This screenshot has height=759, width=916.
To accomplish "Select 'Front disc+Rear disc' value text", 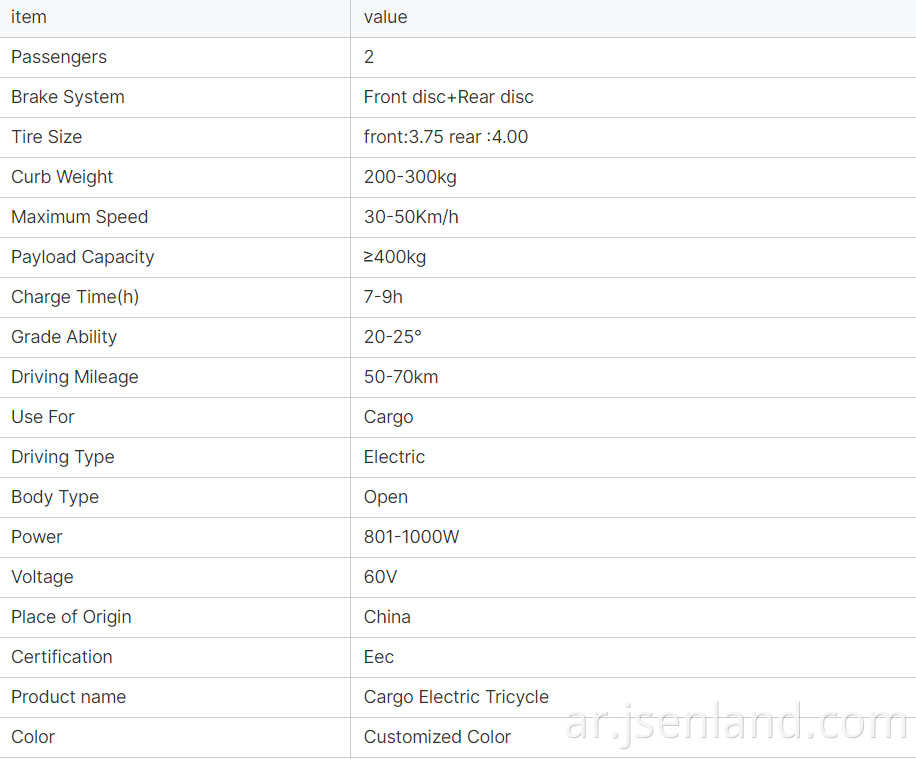I will (449, 97).
